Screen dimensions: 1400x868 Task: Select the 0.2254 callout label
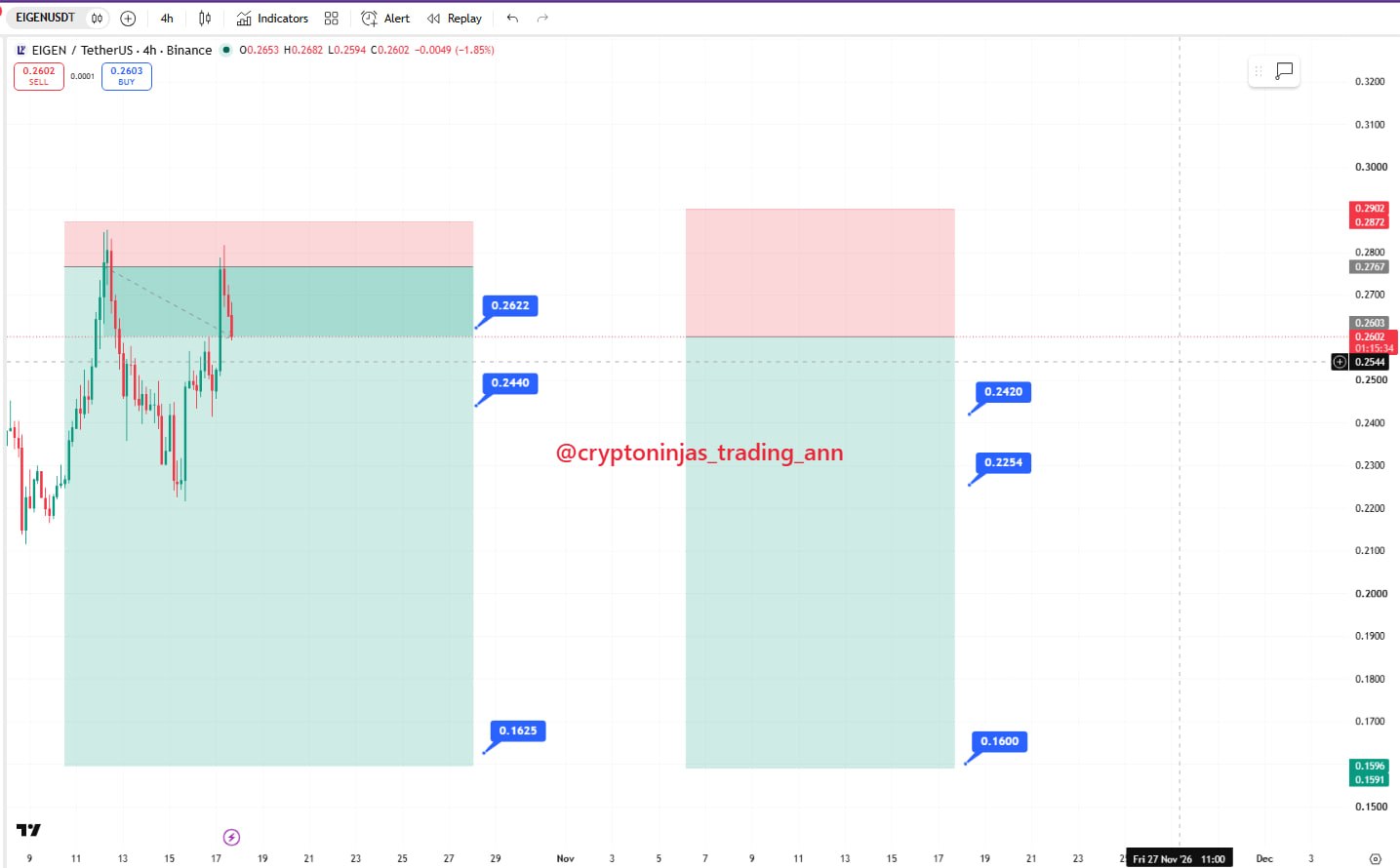(1004, 462)
